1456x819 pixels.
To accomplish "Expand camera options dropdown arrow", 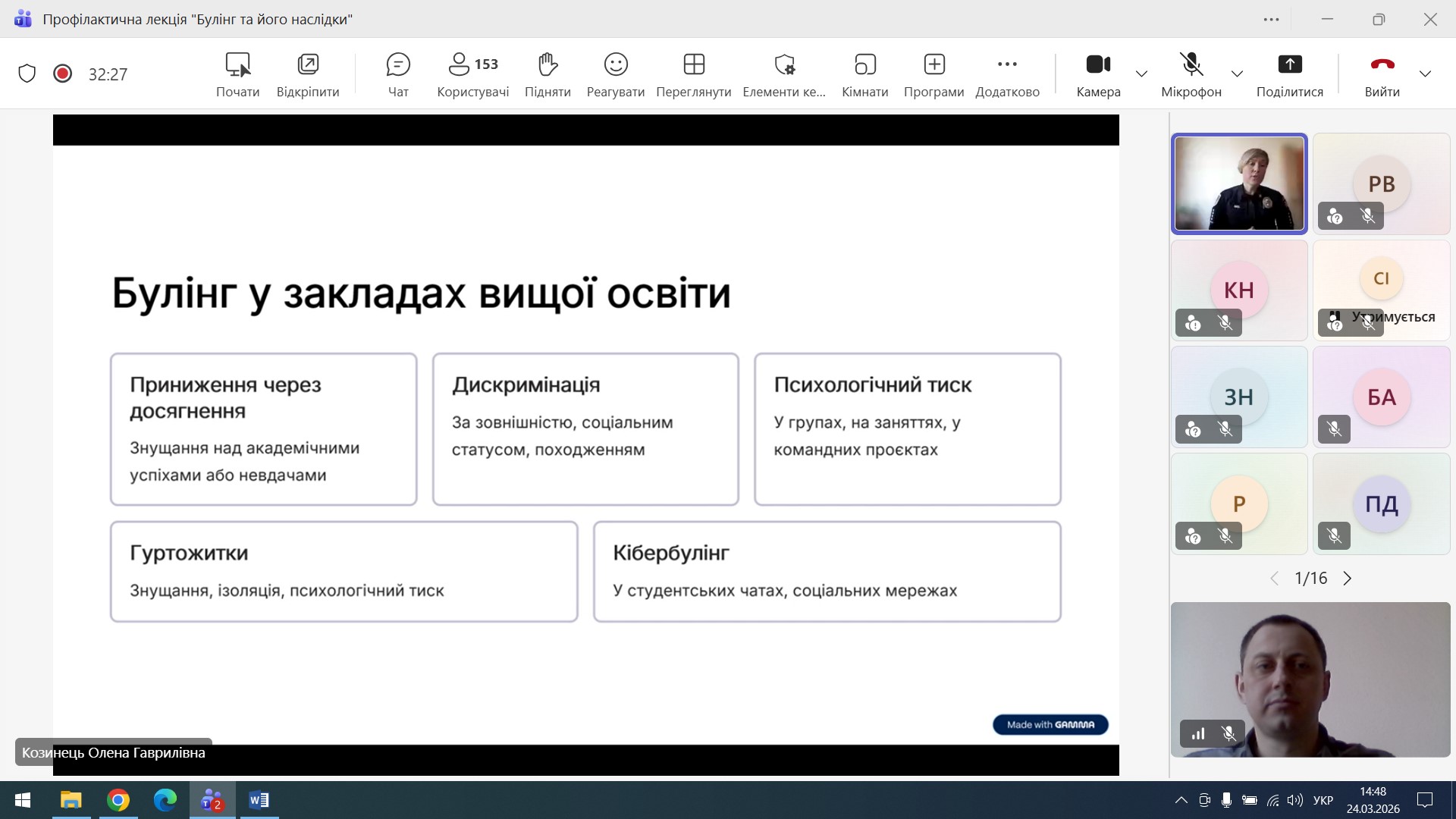I will (x=1141, y=74).
